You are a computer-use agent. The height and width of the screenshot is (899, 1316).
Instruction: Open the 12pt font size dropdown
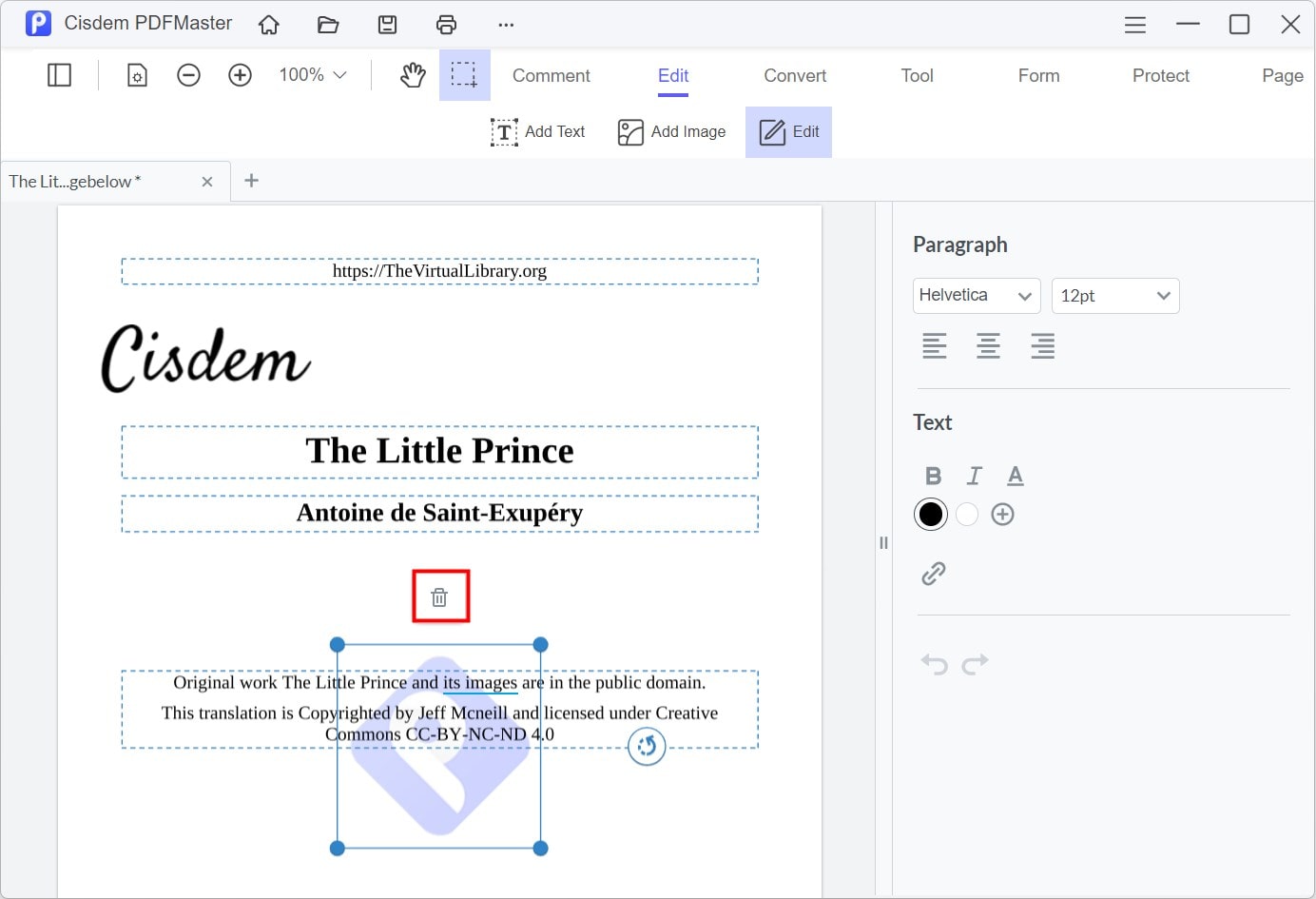click(1114, 296)
